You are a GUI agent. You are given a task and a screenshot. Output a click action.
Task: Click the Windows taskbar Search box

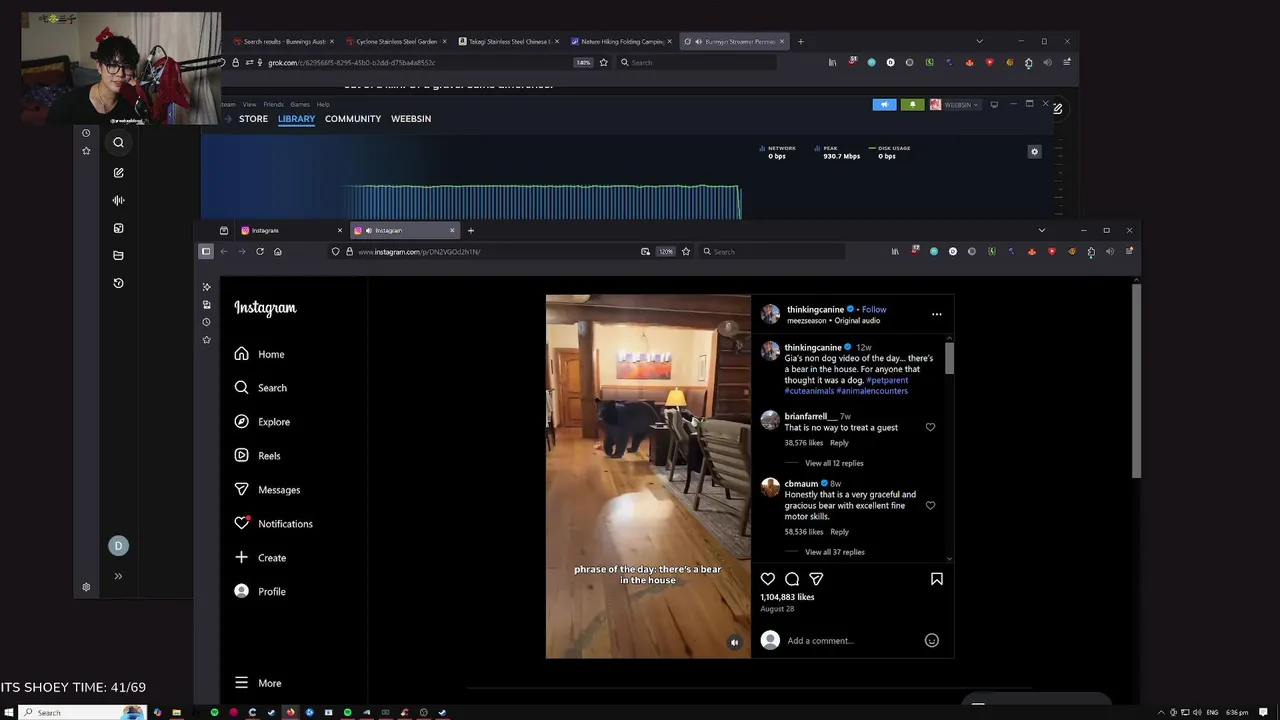pyautogui.click(x=82, y=713)
